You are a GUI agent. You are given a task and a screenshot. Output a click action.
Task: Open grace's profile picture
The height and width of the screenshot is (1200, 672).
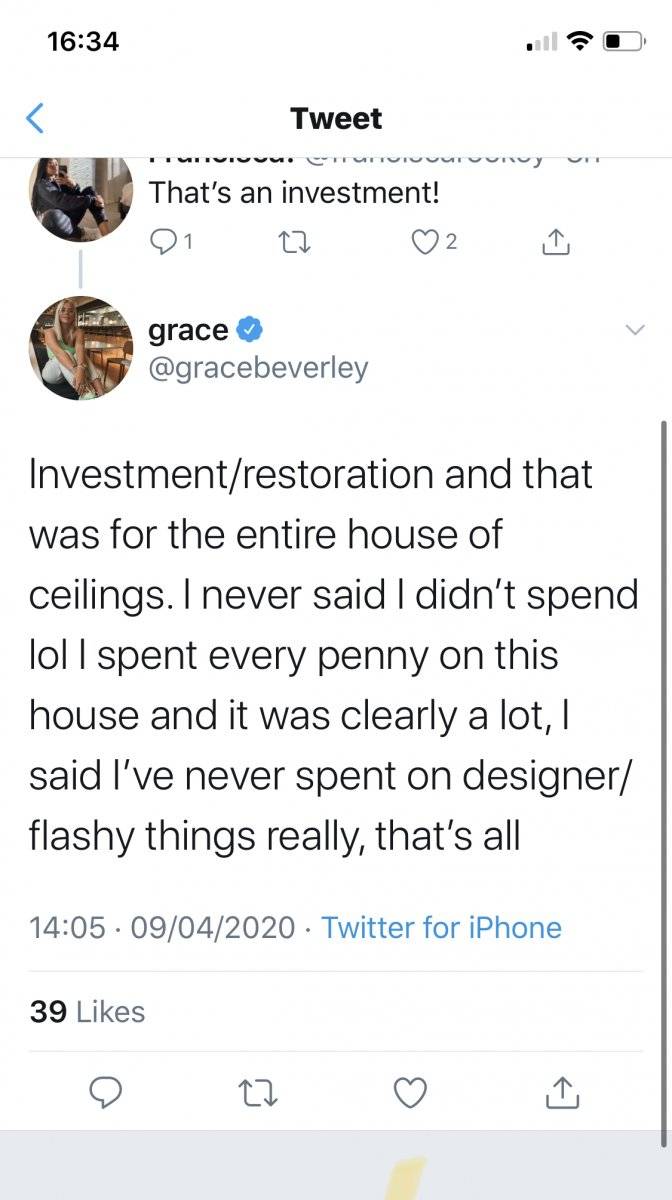tap(82, 347)
